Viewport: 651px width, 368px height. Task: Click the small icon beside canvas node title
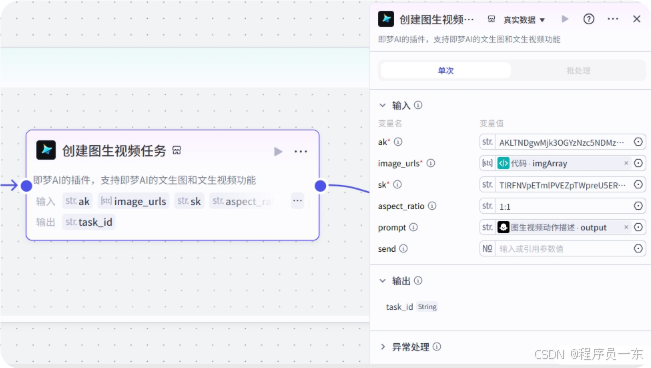[x=177, y=150]
